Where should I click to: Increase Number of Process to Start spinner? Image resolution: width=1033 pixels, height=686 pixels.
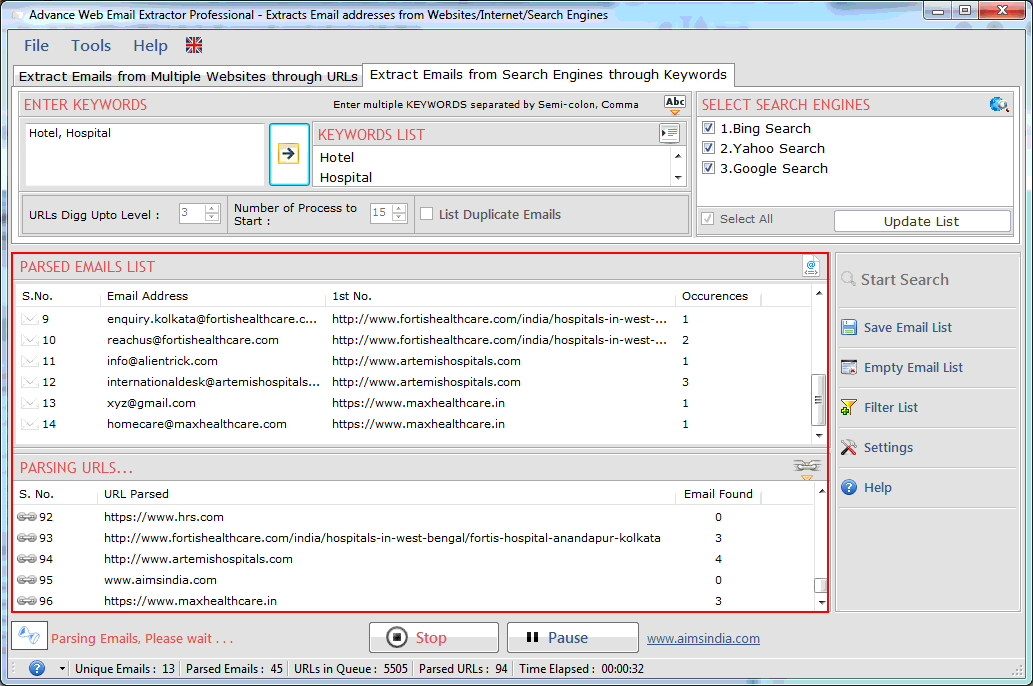click(399, 209)
